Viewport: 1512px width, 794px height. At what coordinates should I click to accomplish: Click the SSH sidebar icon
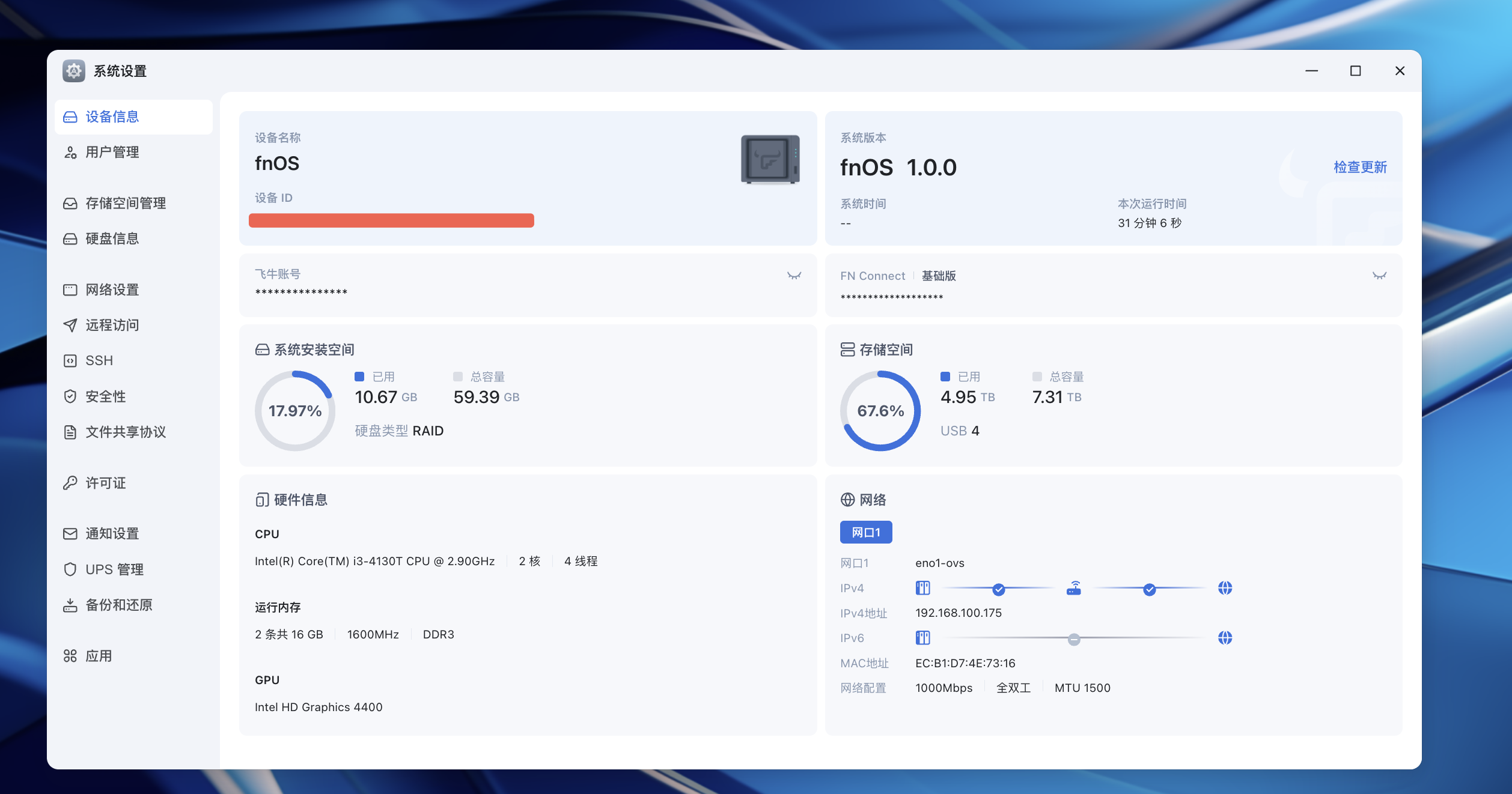[70, 361]
